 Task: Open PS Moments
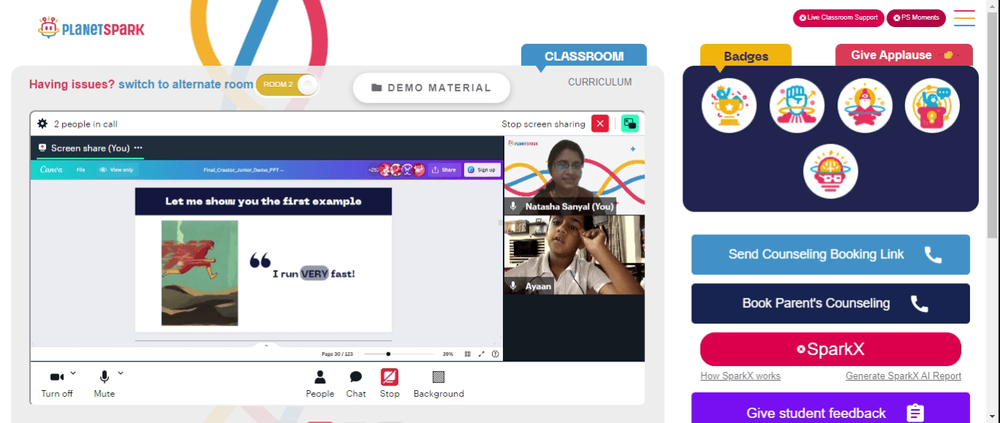point(916,18)
